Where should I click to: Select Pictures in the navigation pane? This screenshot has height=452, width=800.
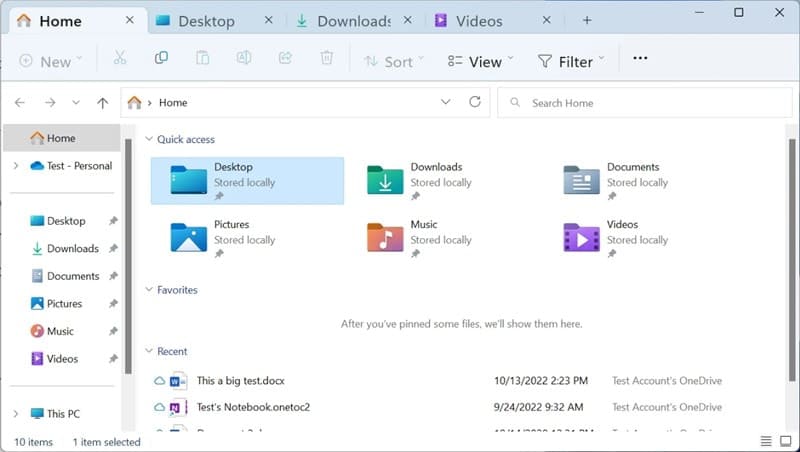64,304
